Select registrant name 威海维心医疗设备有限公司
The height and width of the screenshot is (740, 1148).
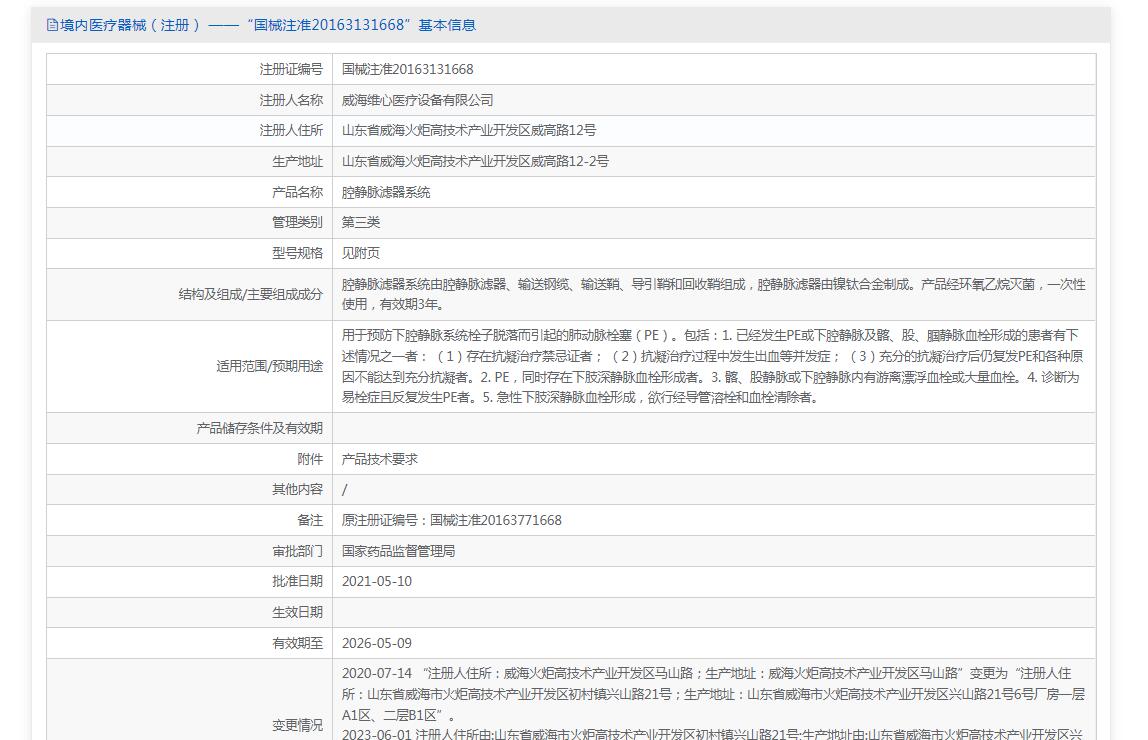(417, 100)
